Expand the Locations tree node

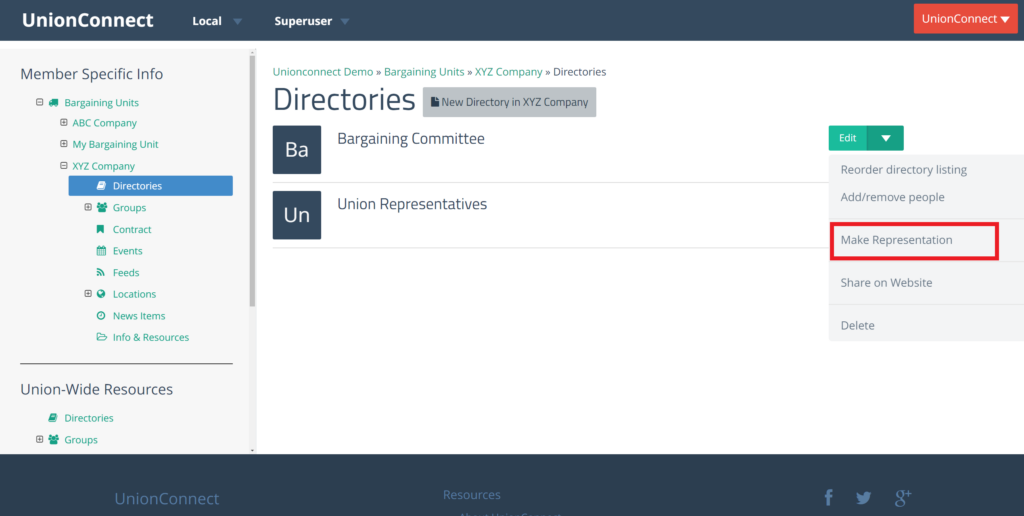(x=88, y=293)
